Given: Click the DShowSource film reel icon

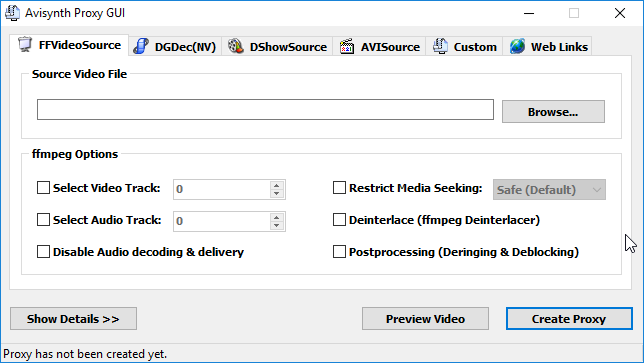Looking at the screenshot, I should pyautogui.click(x=236, y=46).
